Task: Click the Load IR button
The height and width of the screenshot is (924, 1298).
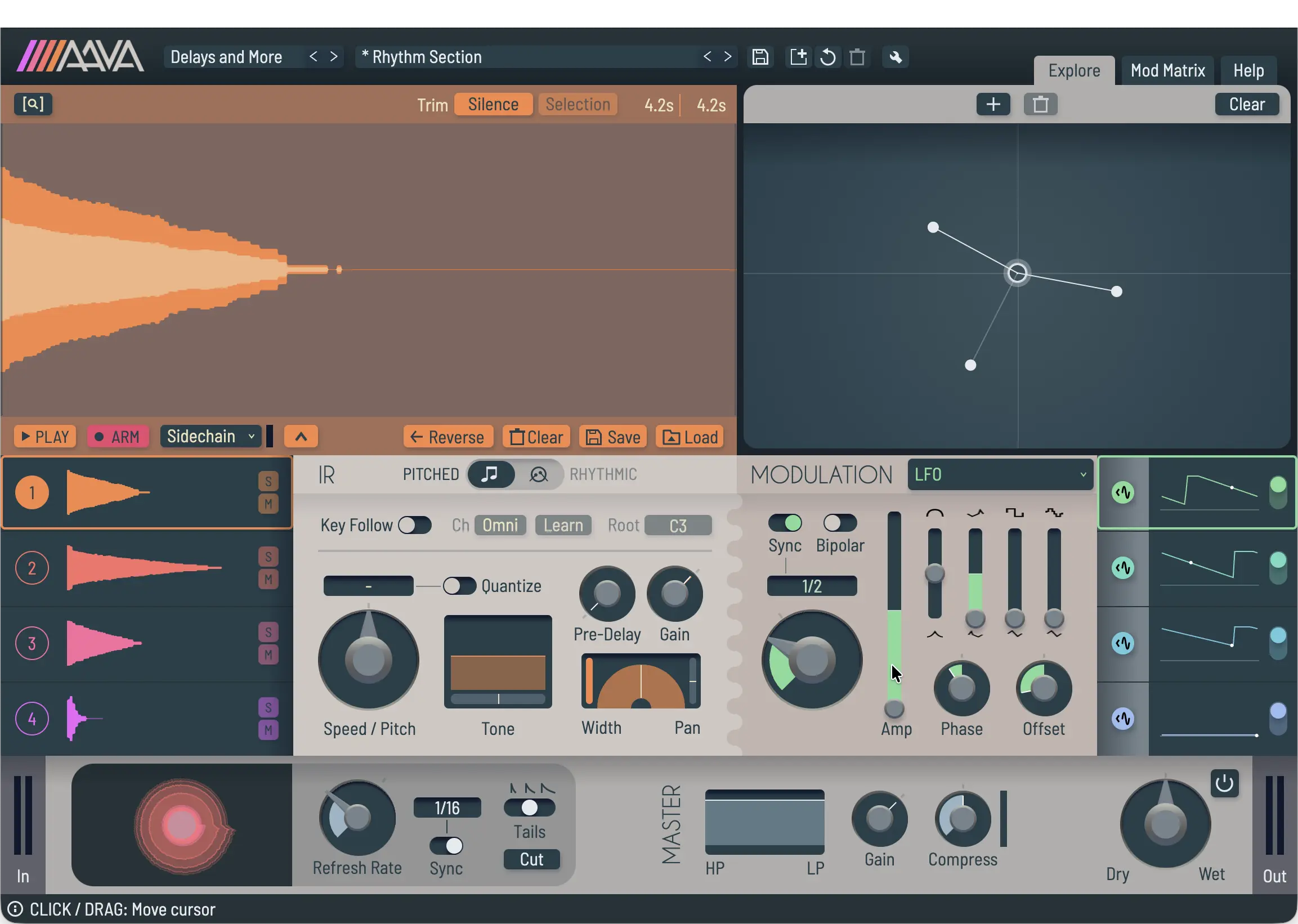Action: [x=689, y=437]
